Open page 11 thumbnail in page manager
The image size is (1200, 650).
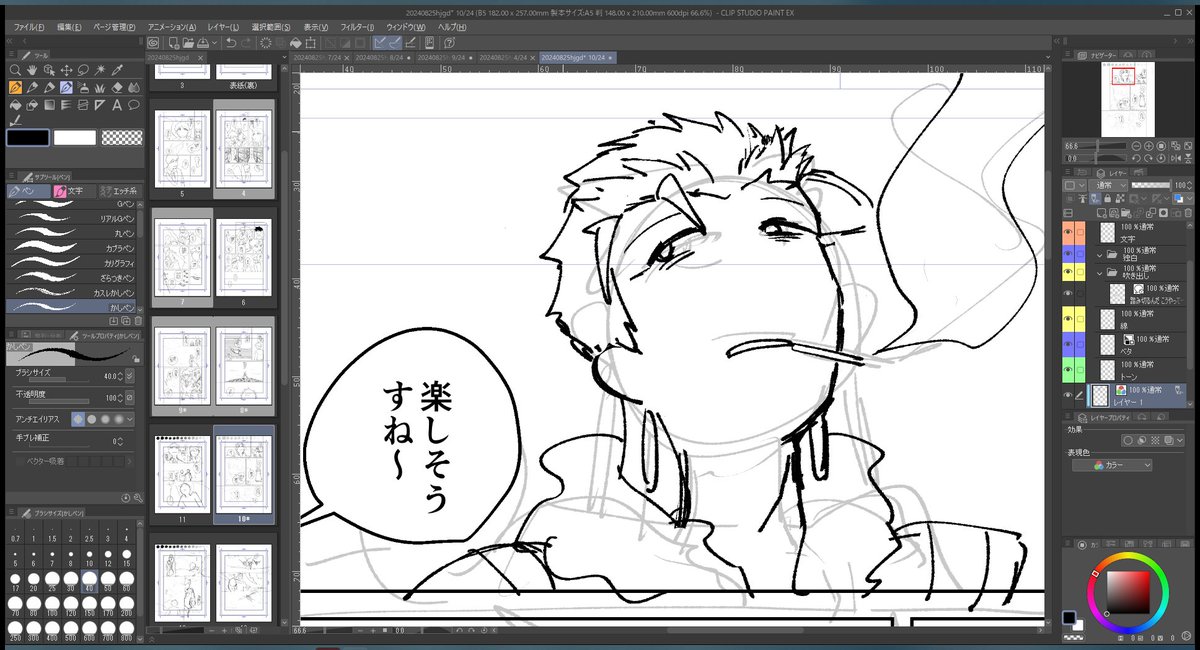tap(182, 473)
